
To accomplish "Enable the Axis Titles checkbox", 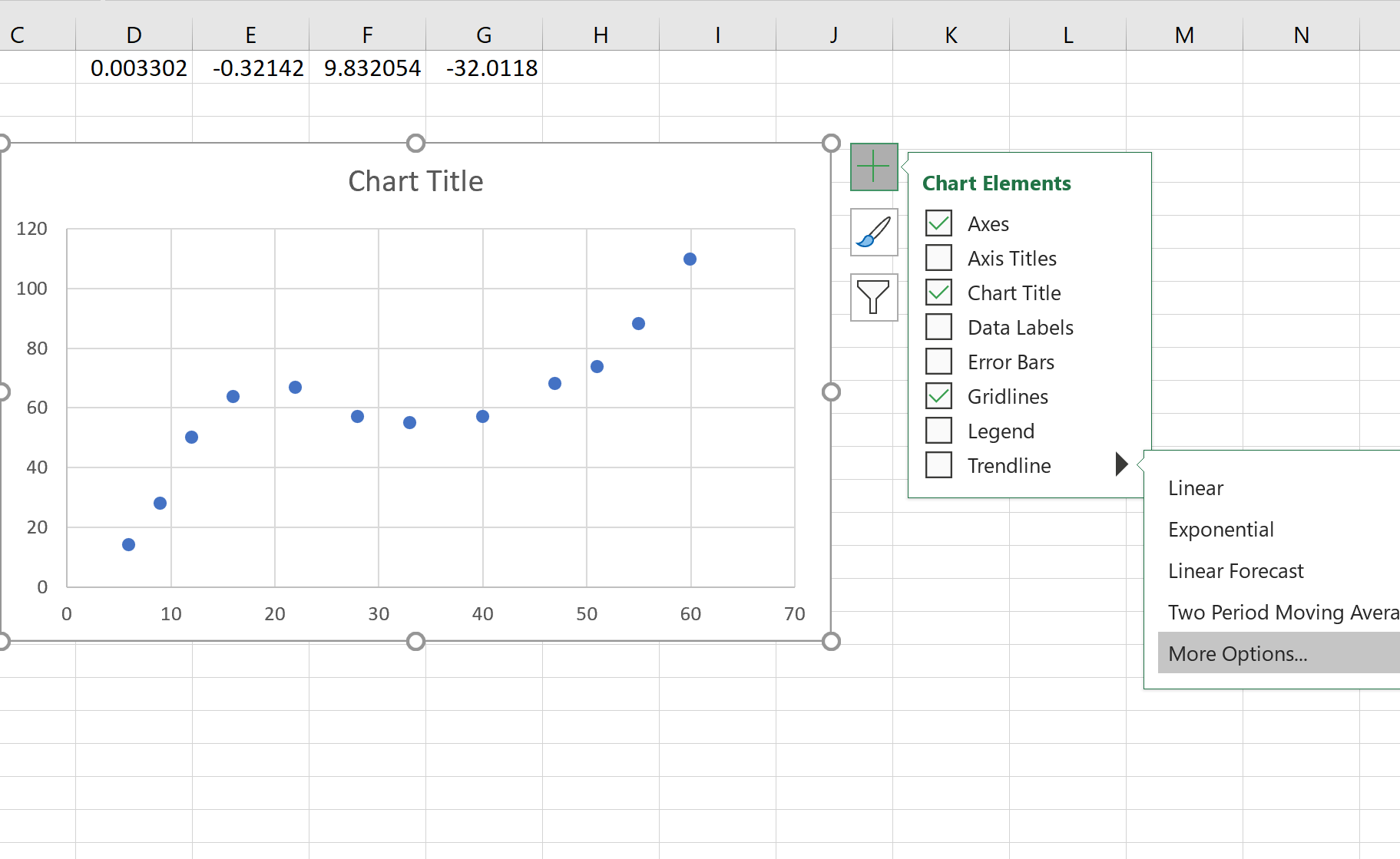I will (938, 257).
